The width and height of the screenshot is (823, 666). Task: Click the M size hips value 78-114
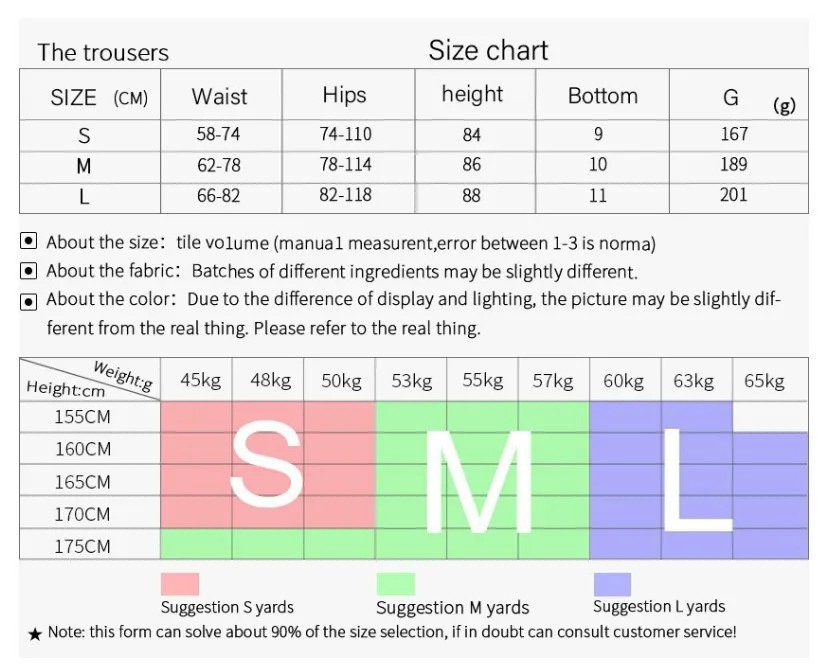(x=345, y=165)
